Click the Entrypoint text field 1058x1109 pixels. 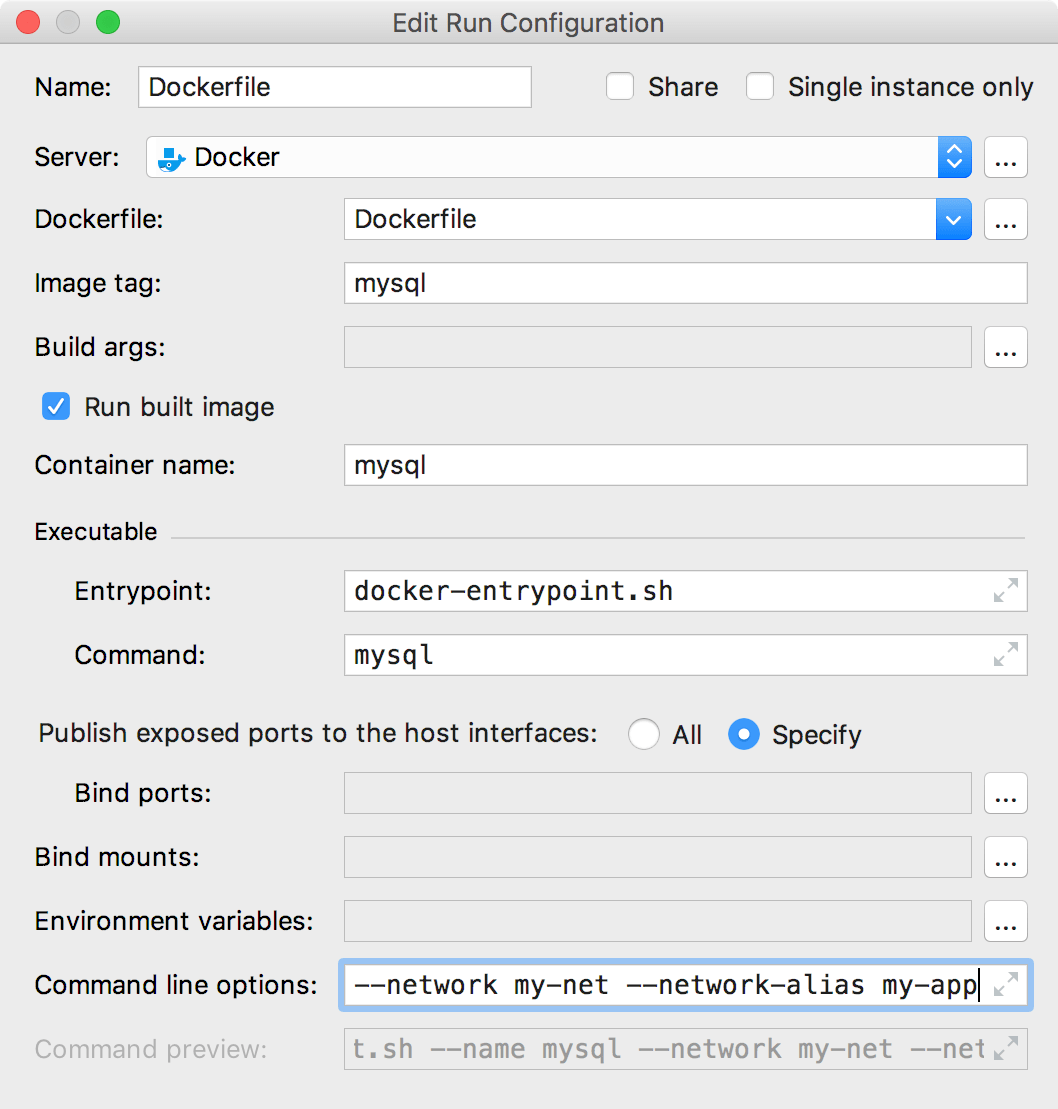point(685,591)
